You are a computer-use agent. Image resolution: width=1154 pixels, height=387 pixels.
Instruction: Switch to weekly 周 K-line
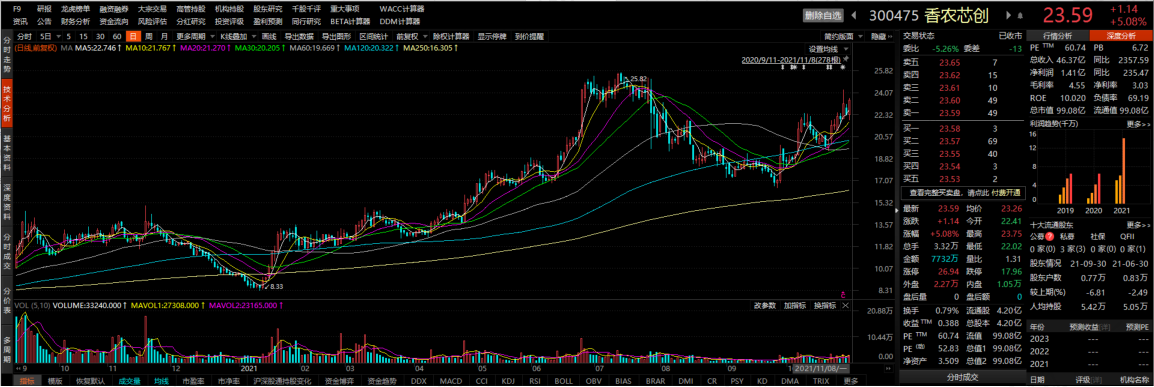coord(149,36)
